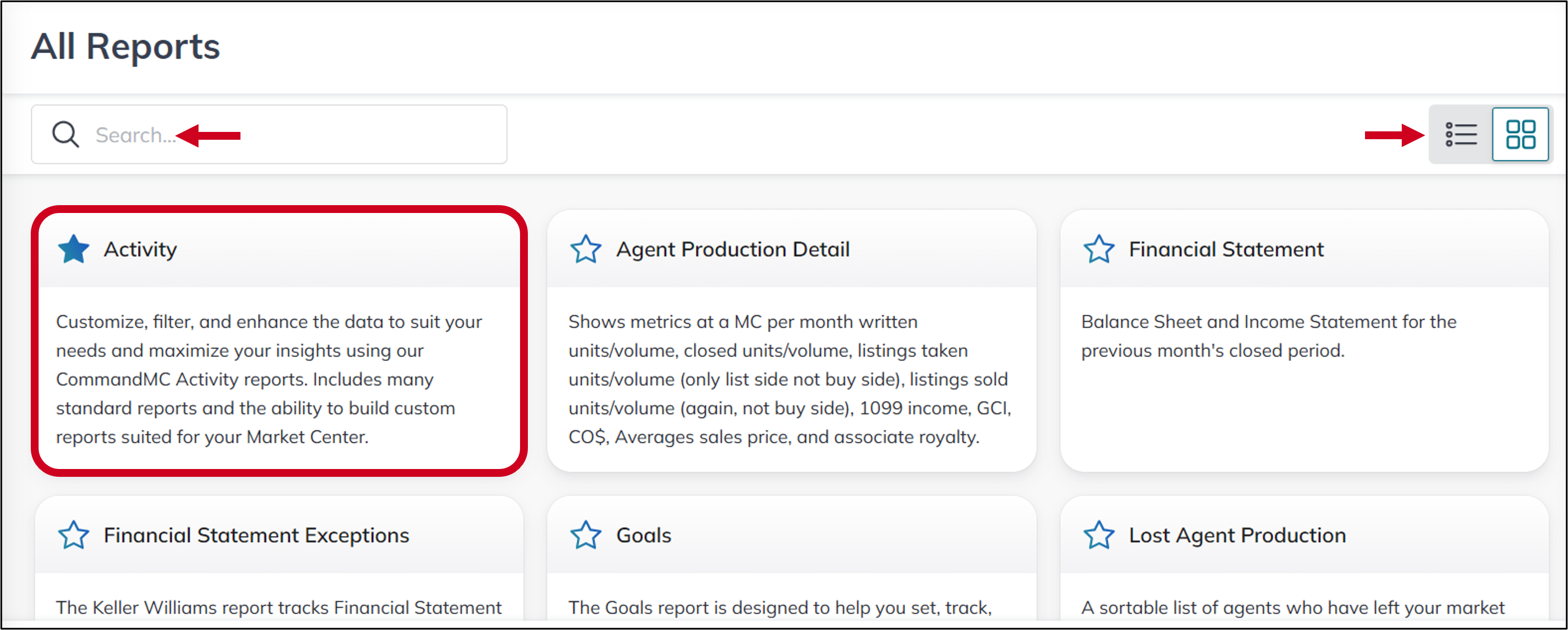Favorite the Agent Production Detail report star

click(585, 249)
